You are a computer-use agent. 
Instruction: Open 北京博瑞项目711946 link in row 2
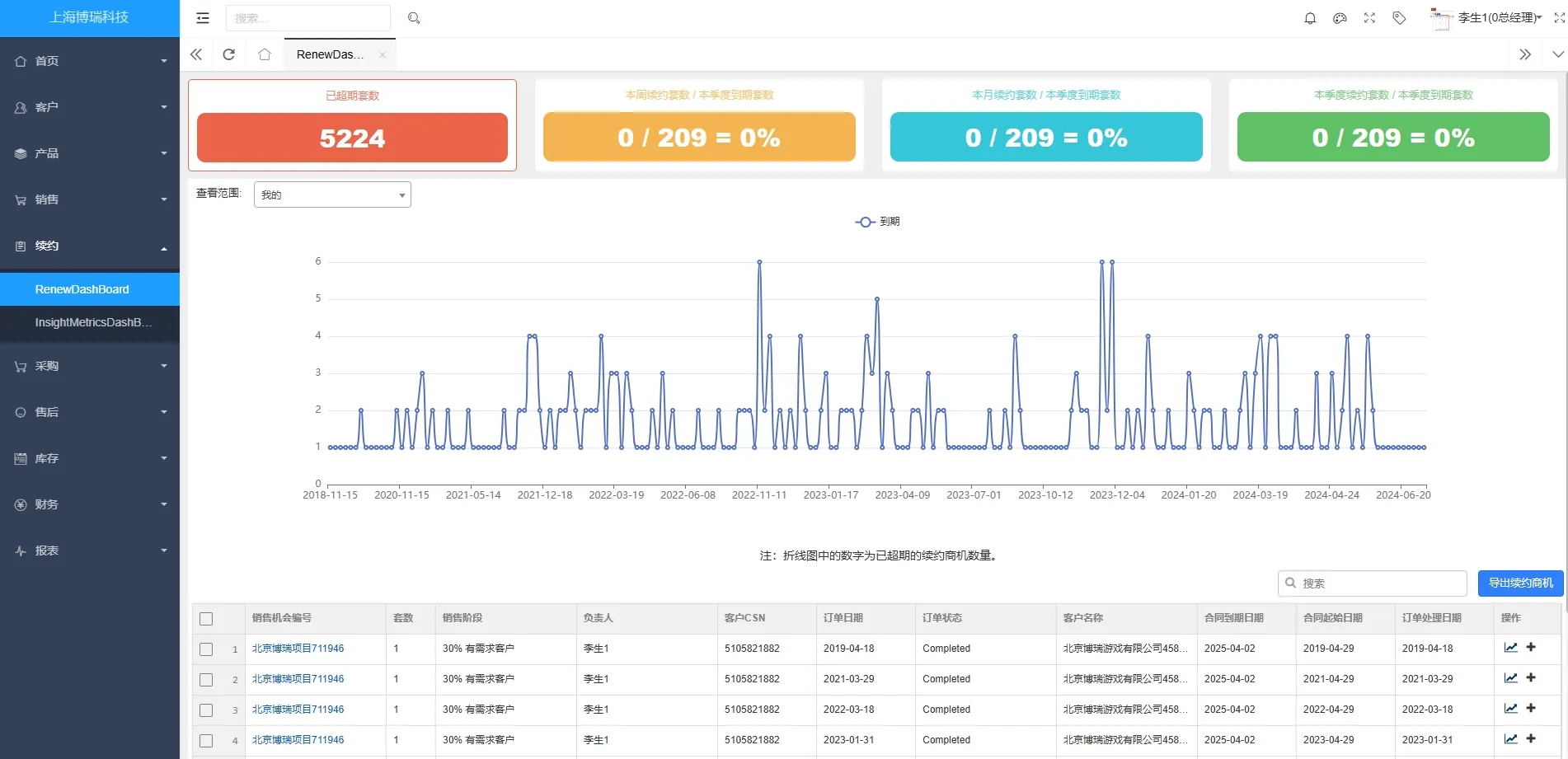pyautogui.click(x=298, y=679)
